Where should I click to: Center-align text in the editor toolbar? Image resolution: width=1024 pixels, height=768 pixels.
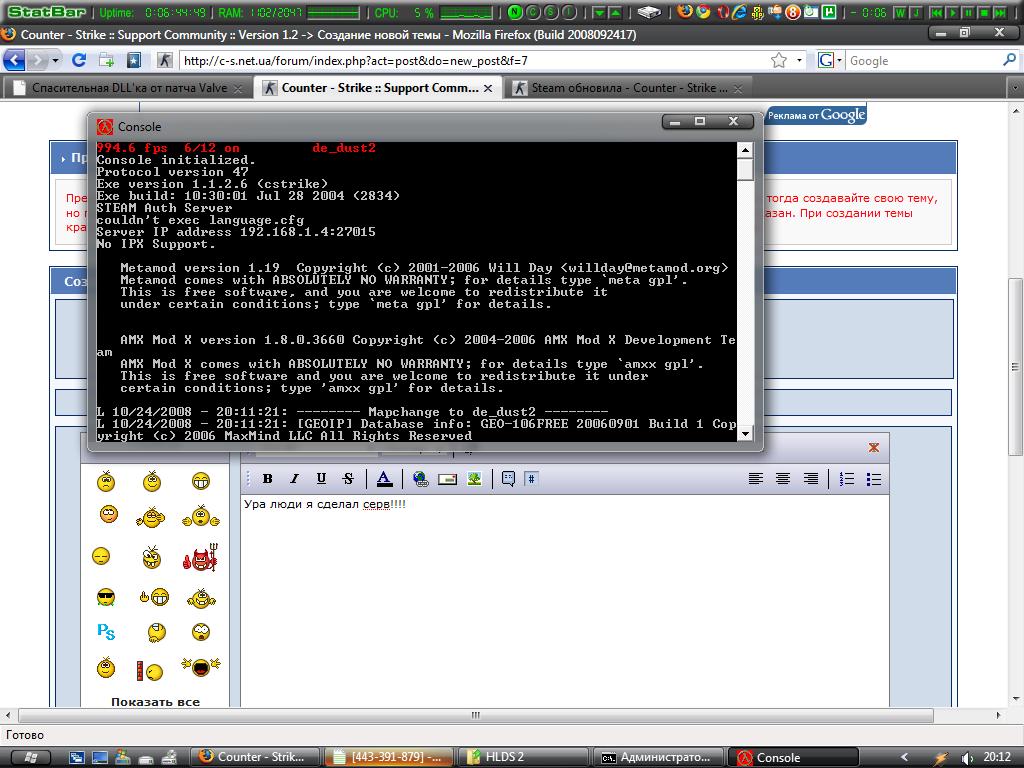[783, 479]
